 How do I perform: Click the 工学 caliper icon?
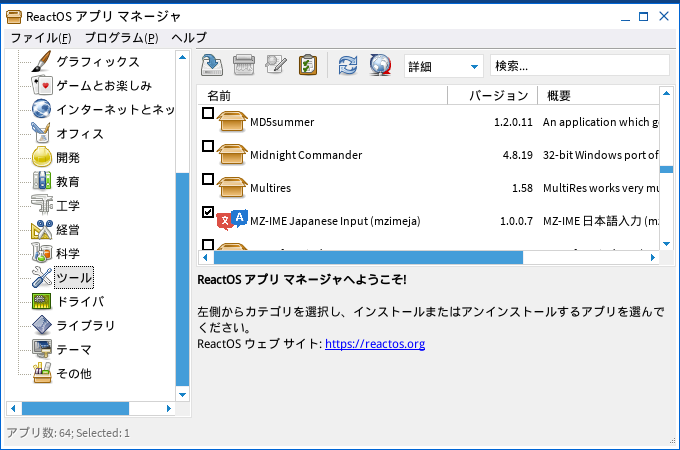(42, 205)
